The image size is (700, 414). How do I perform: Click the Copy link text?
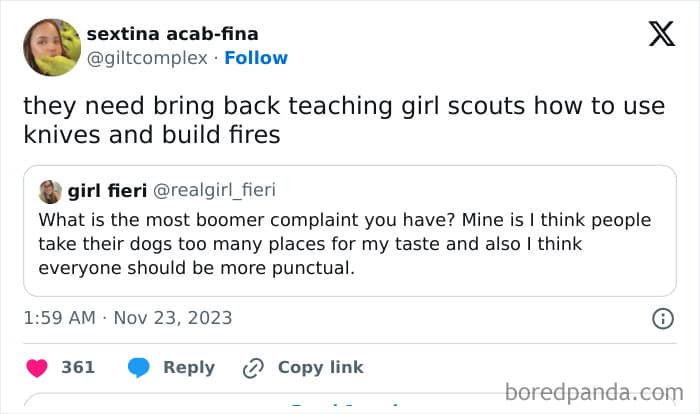point(320,368)
